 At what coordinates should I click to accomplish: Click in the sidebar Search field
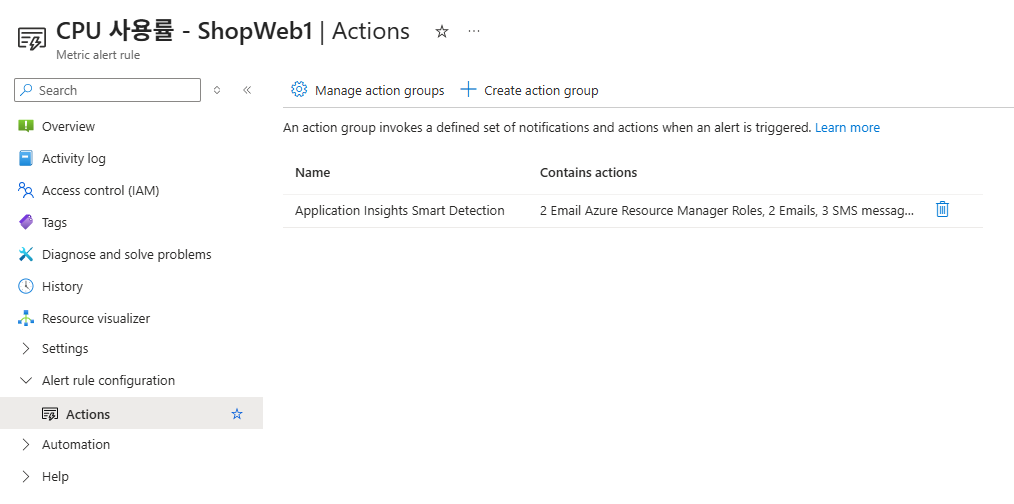[x=107, y=90]
